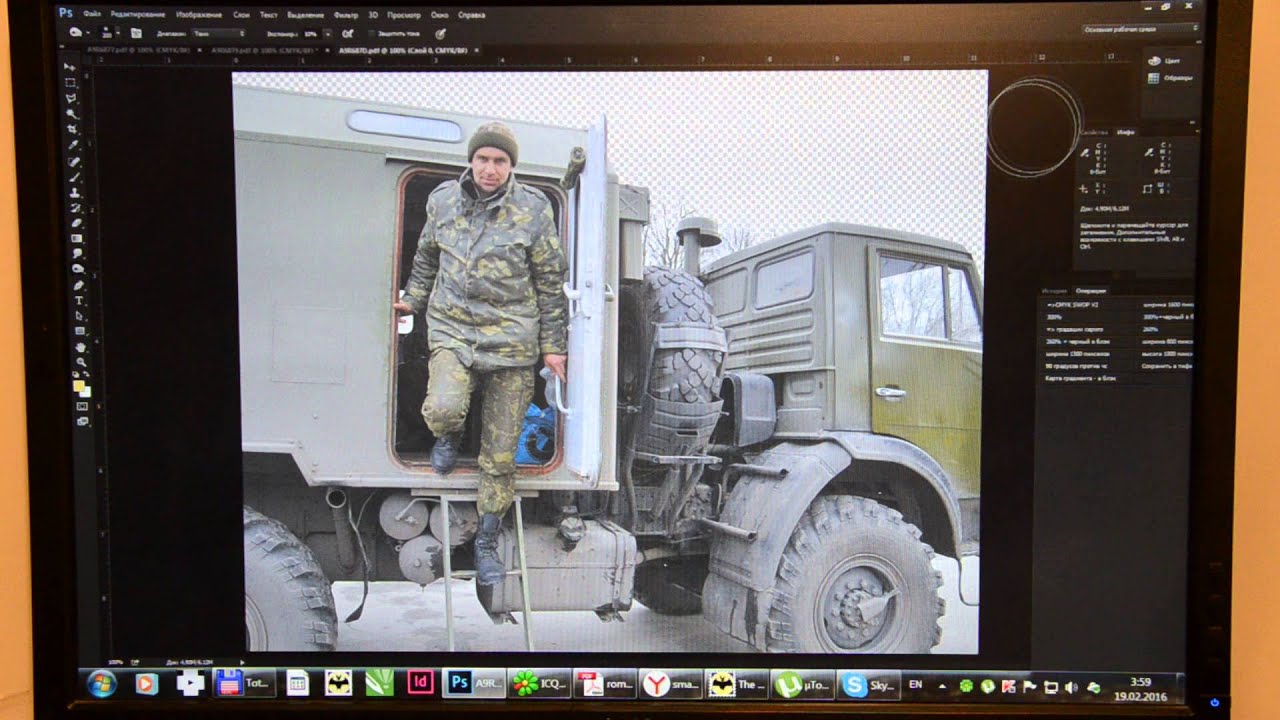
Task: Open the tool preset picker arrow
Action: (x=88, y=33)
